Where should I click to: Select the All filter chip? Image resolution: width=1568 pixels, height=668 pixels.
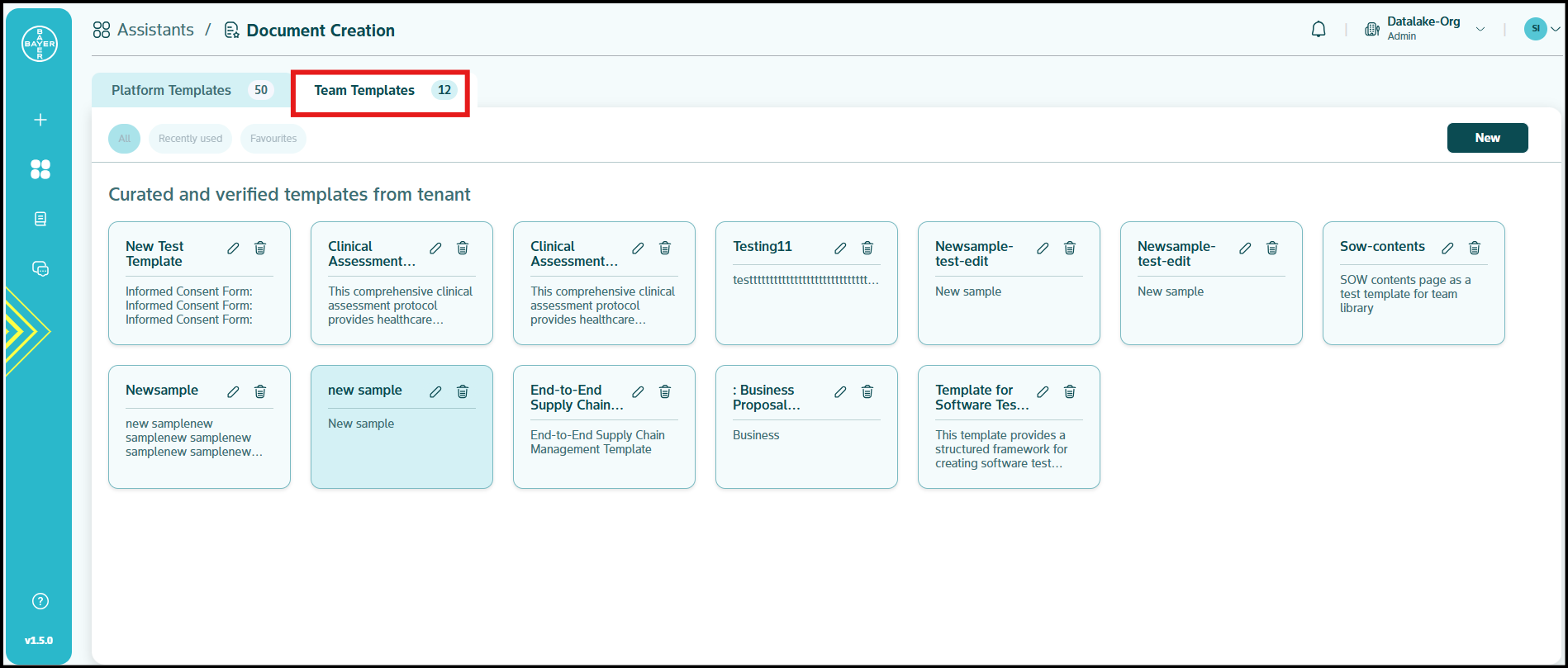click(124, 139)
